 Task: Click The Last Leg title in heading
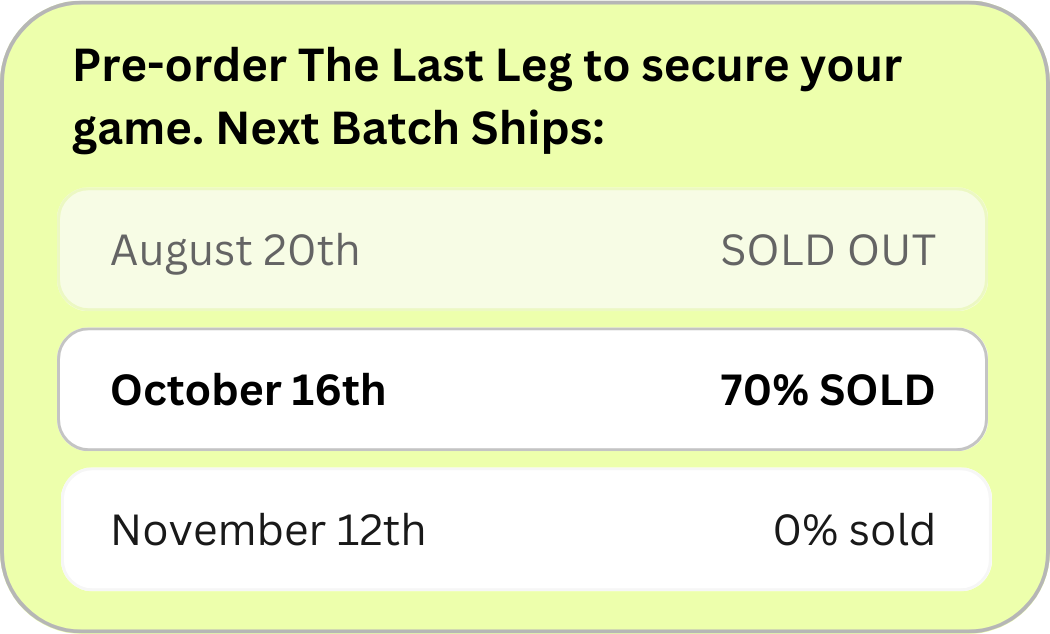coord(435,68)
